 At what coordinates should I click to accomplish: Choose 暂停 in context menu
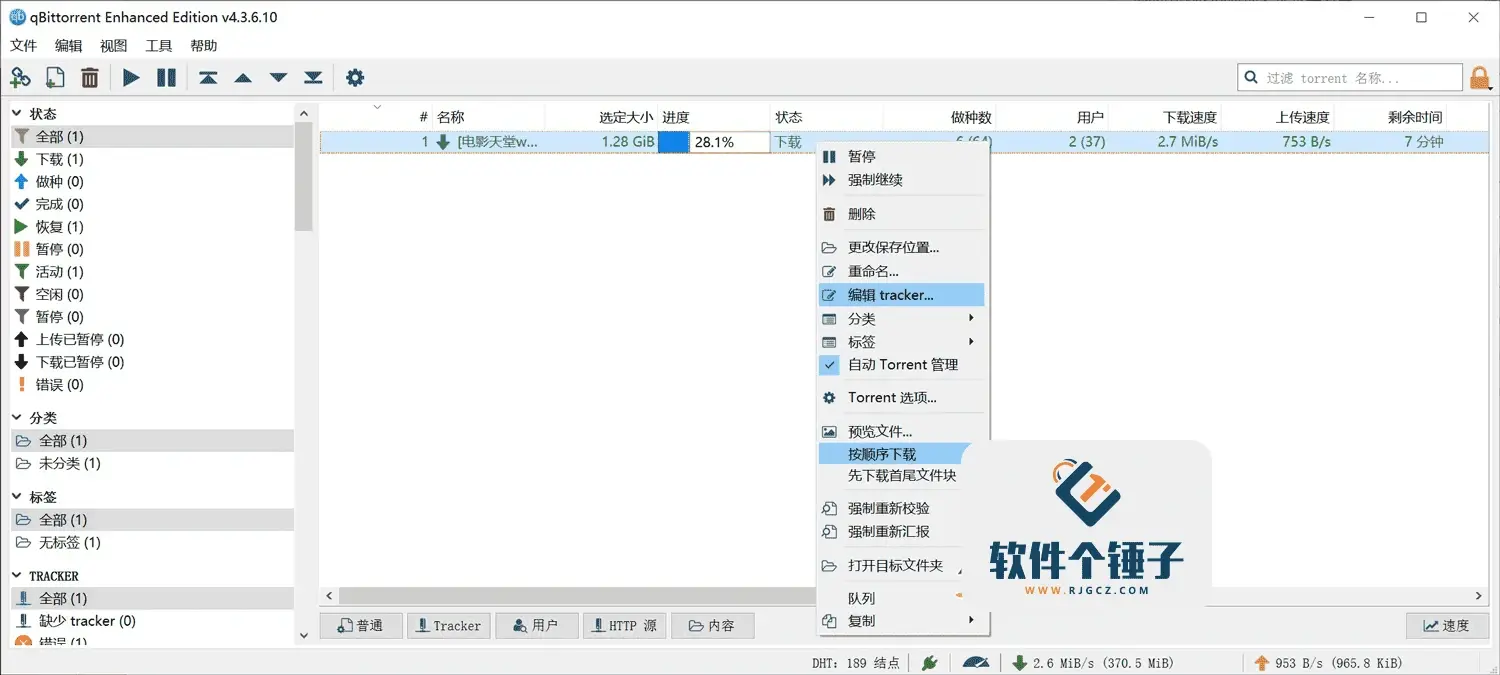[x=902, y=157]
